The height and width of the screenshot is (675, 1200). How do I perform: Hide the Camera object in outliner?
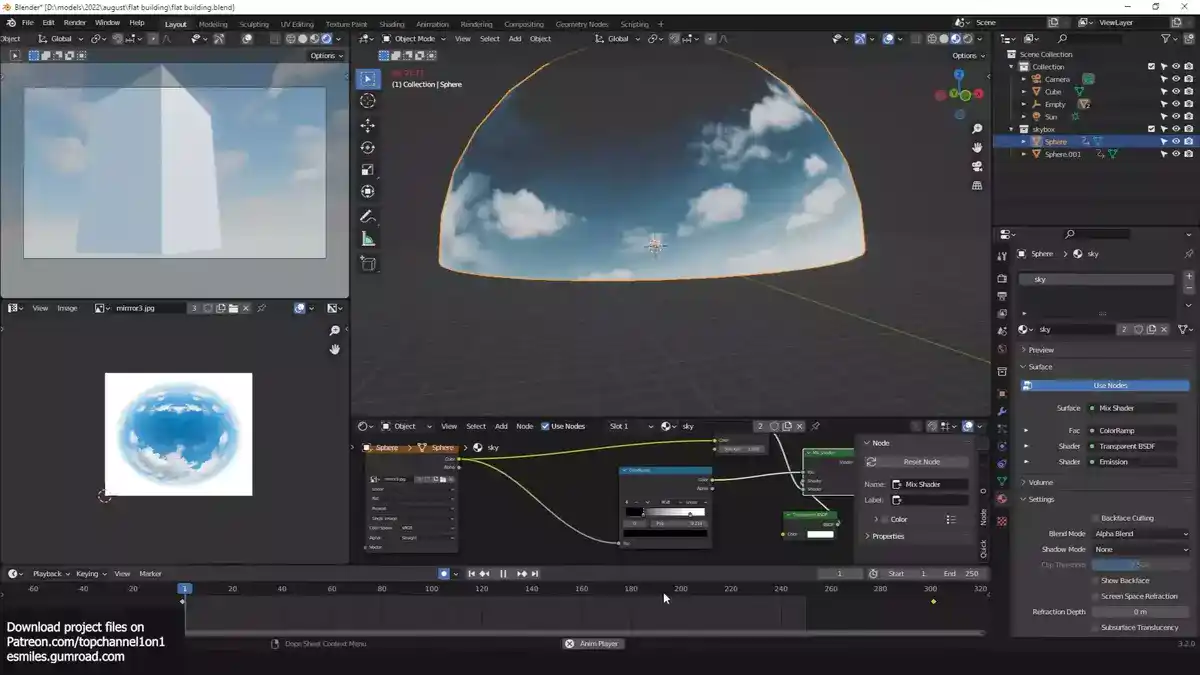[x=1176, y=79]
